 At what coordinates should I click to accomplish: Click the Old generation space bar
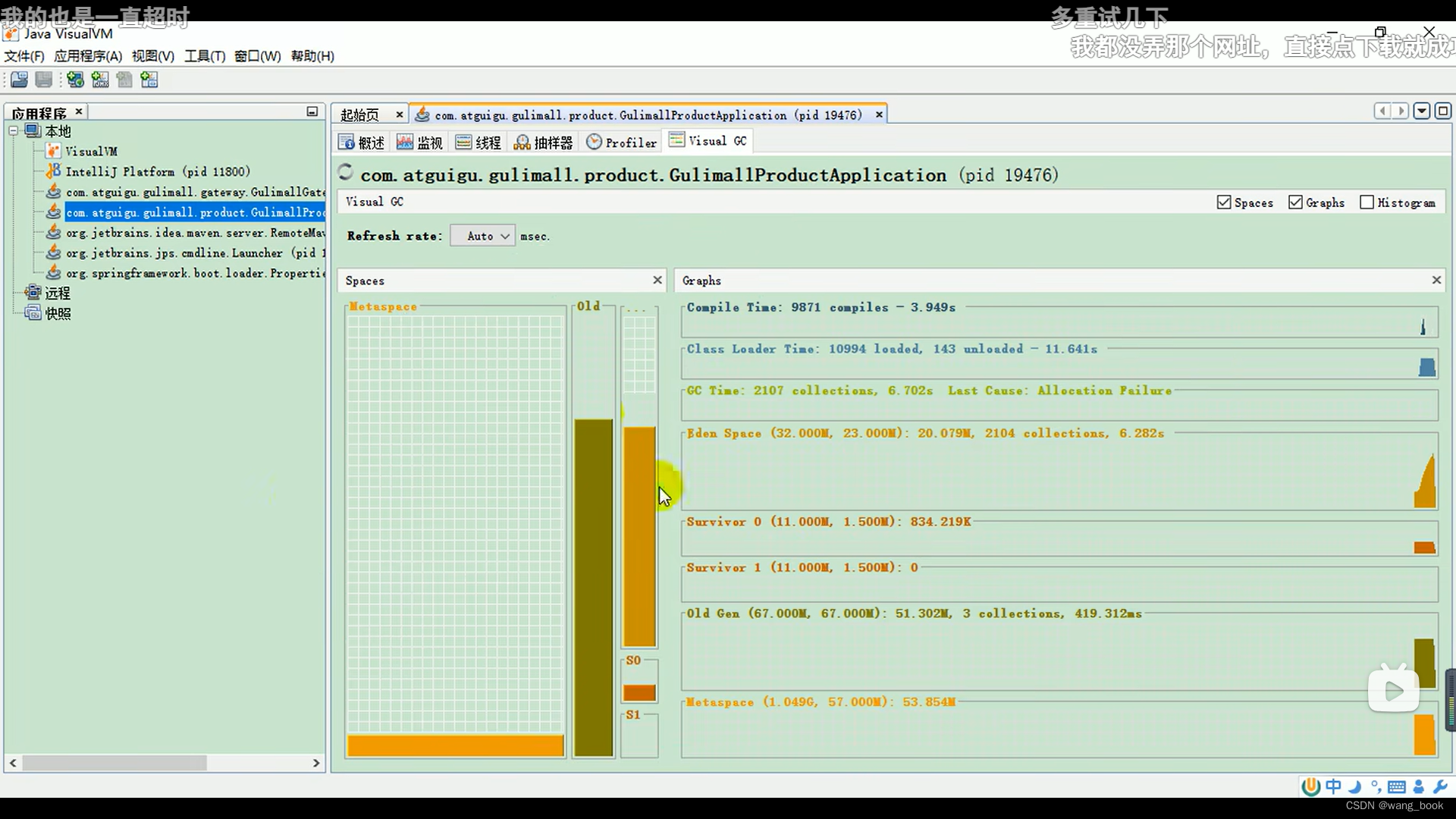click(593, 588)
